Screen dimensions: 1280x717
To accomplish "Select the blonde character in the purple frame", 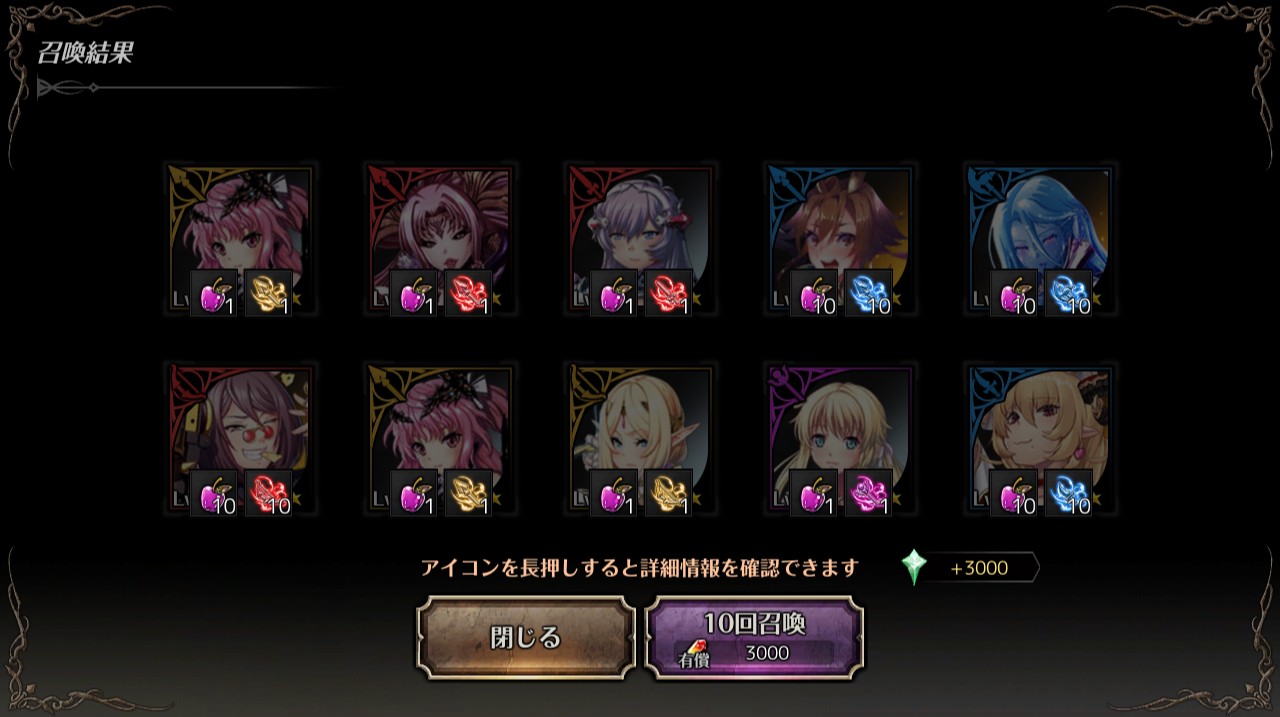I will [840, 440].
